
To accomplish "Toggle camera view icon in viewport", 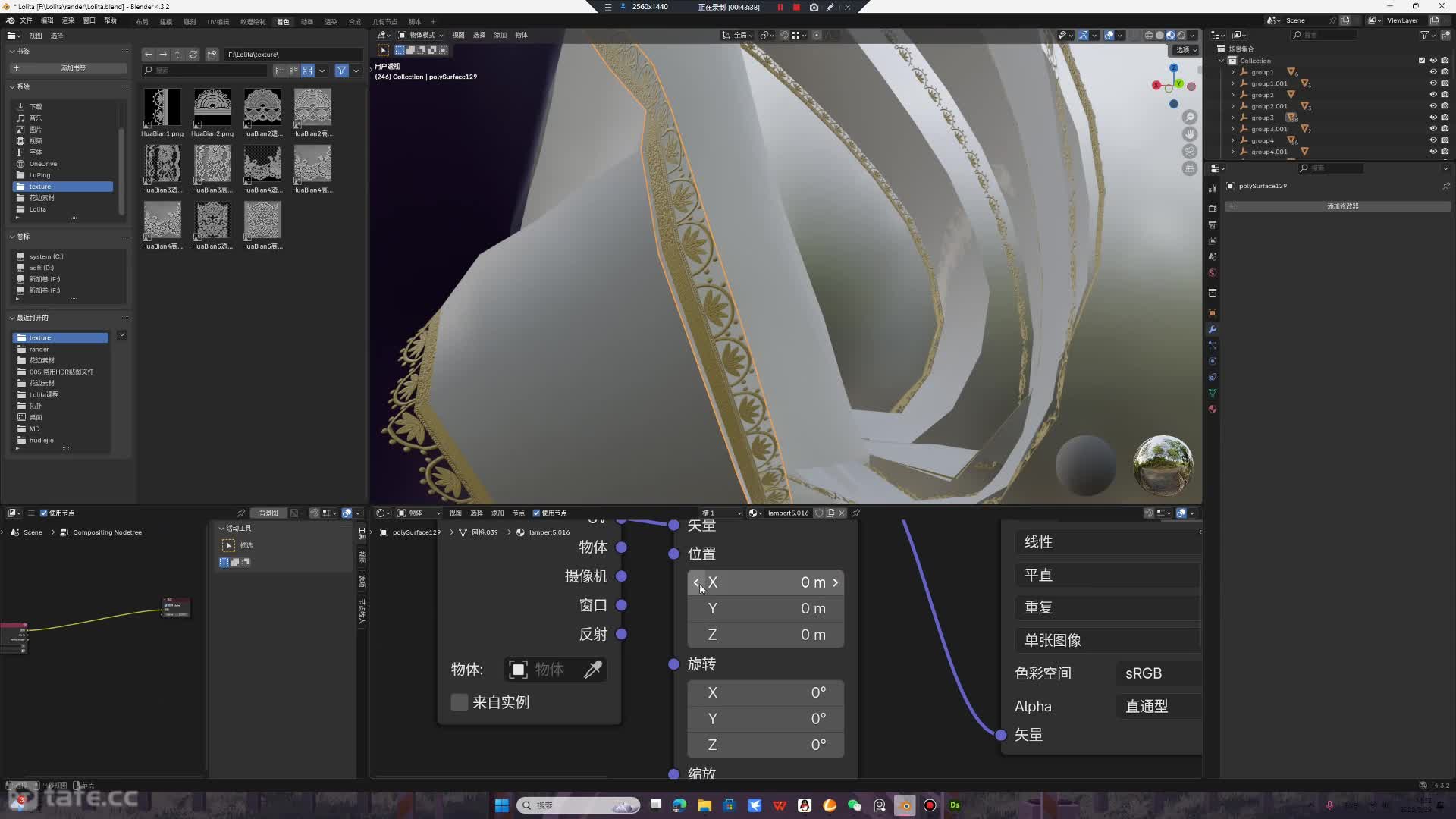I will tap(1190, 152).
